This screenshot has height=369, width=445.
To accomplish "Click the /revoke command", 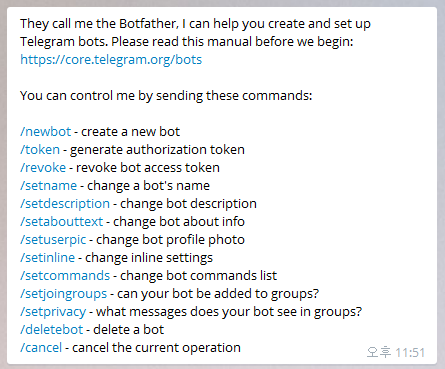I will 43,168.
